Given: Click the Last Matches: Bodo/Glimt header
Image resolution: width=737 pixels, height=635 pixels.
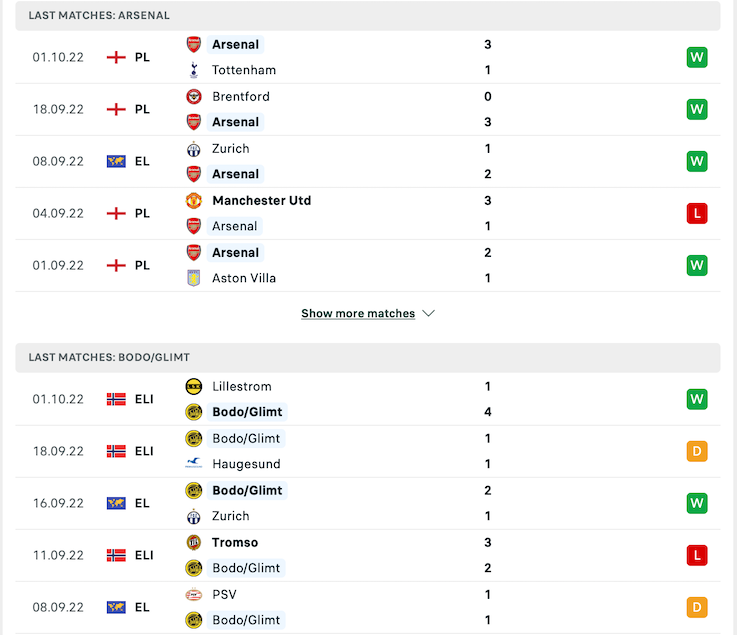Looking at the screenshot, I should (x=109, y=357).
